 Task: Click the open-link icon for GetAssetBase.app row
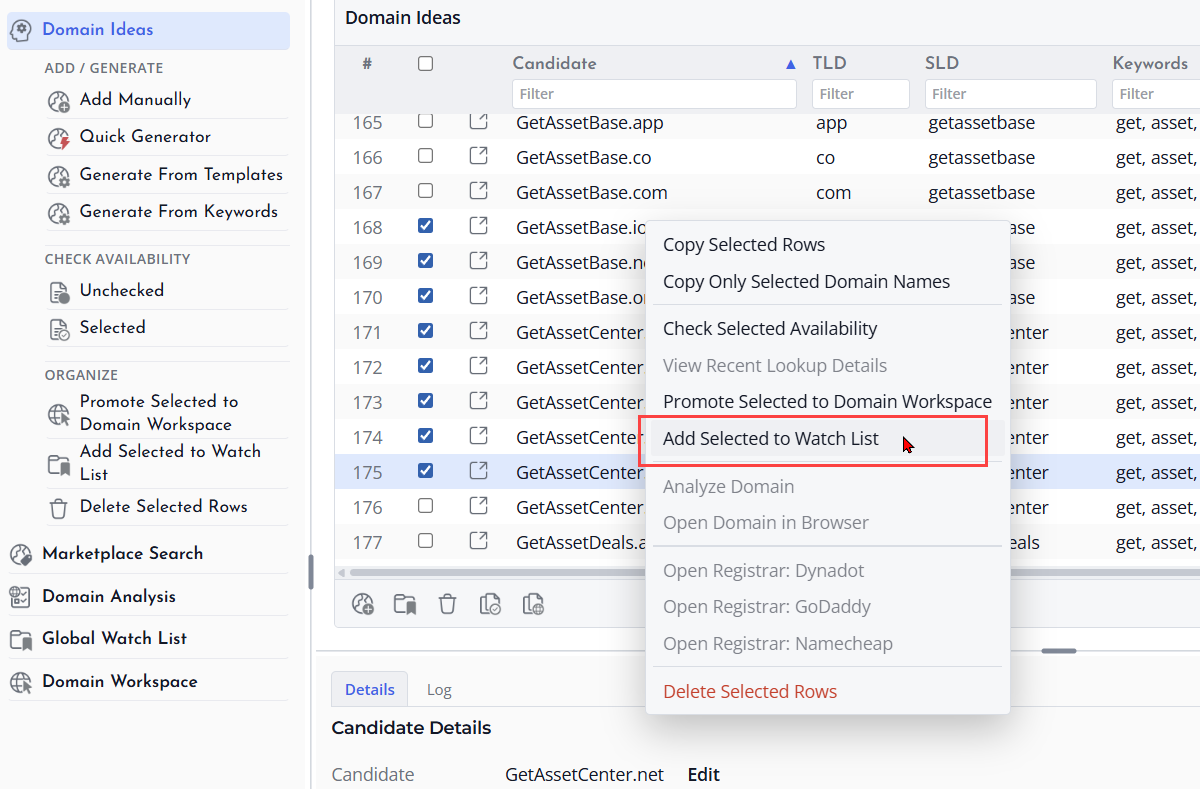coord(479,122)
